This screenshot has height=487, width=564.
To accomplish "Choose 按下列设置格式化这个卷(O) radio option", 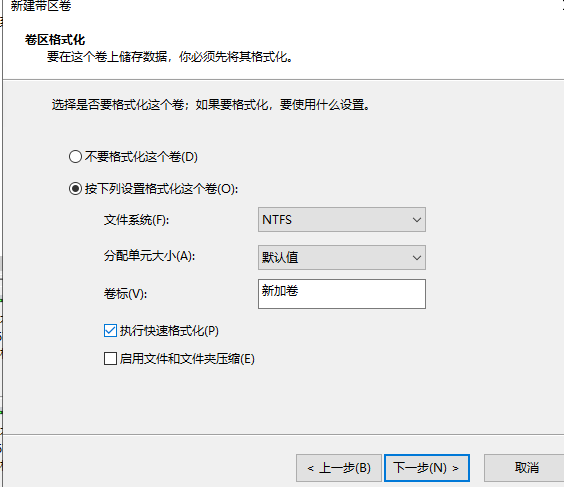I will point(75,189).
